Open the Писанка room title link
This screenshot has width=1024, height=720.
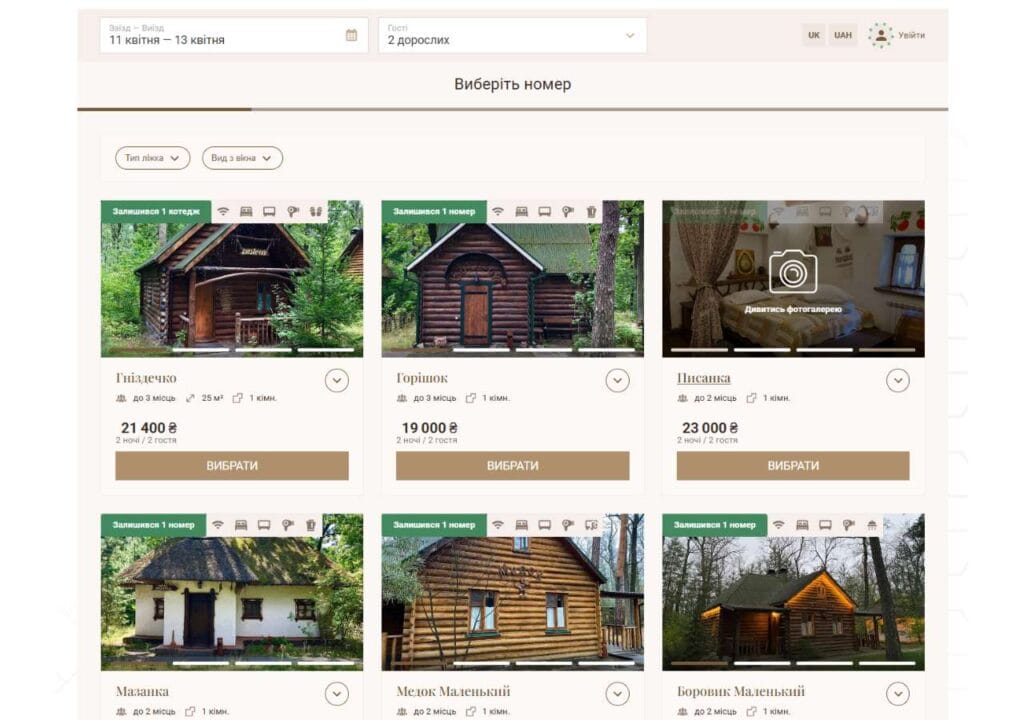click(703, 378)
